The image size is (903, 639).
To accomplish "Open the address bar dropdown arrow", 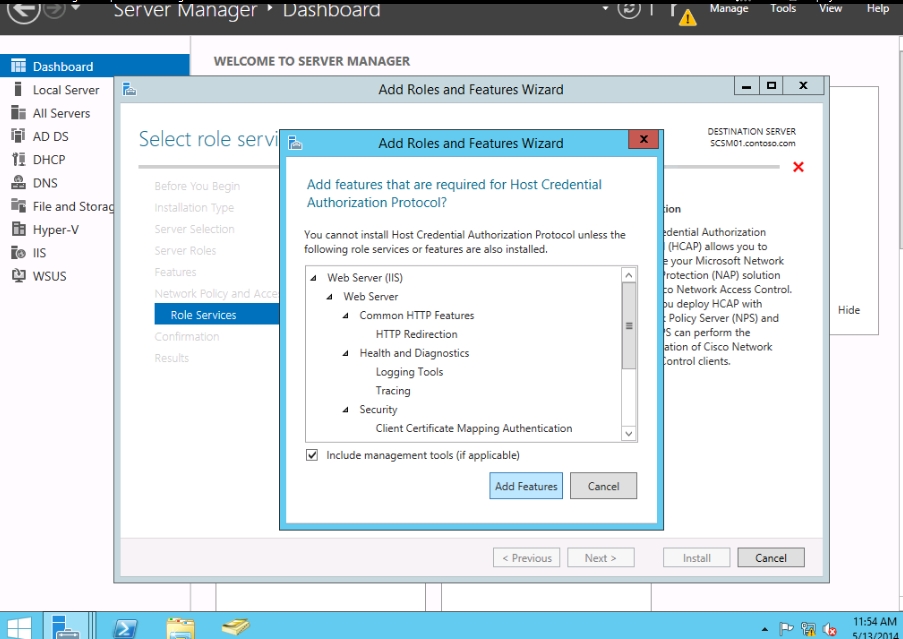I will (605, 8).
